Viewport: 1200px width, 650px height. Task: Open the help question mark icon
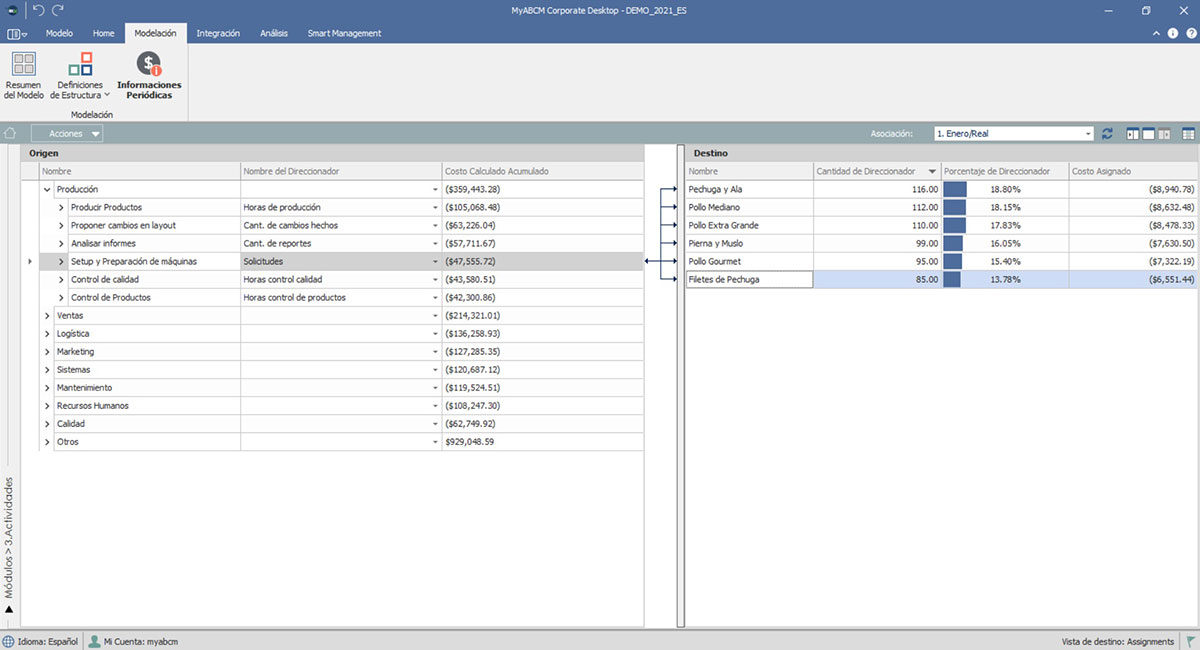pyautogui.click(x=1190, y=33)
